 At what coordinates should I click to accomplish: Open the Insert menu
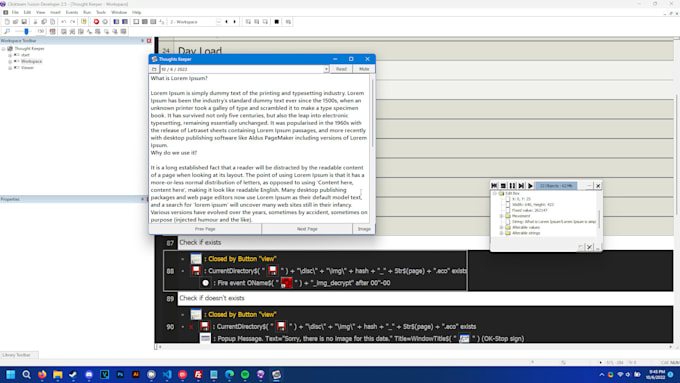coord(55,13)
